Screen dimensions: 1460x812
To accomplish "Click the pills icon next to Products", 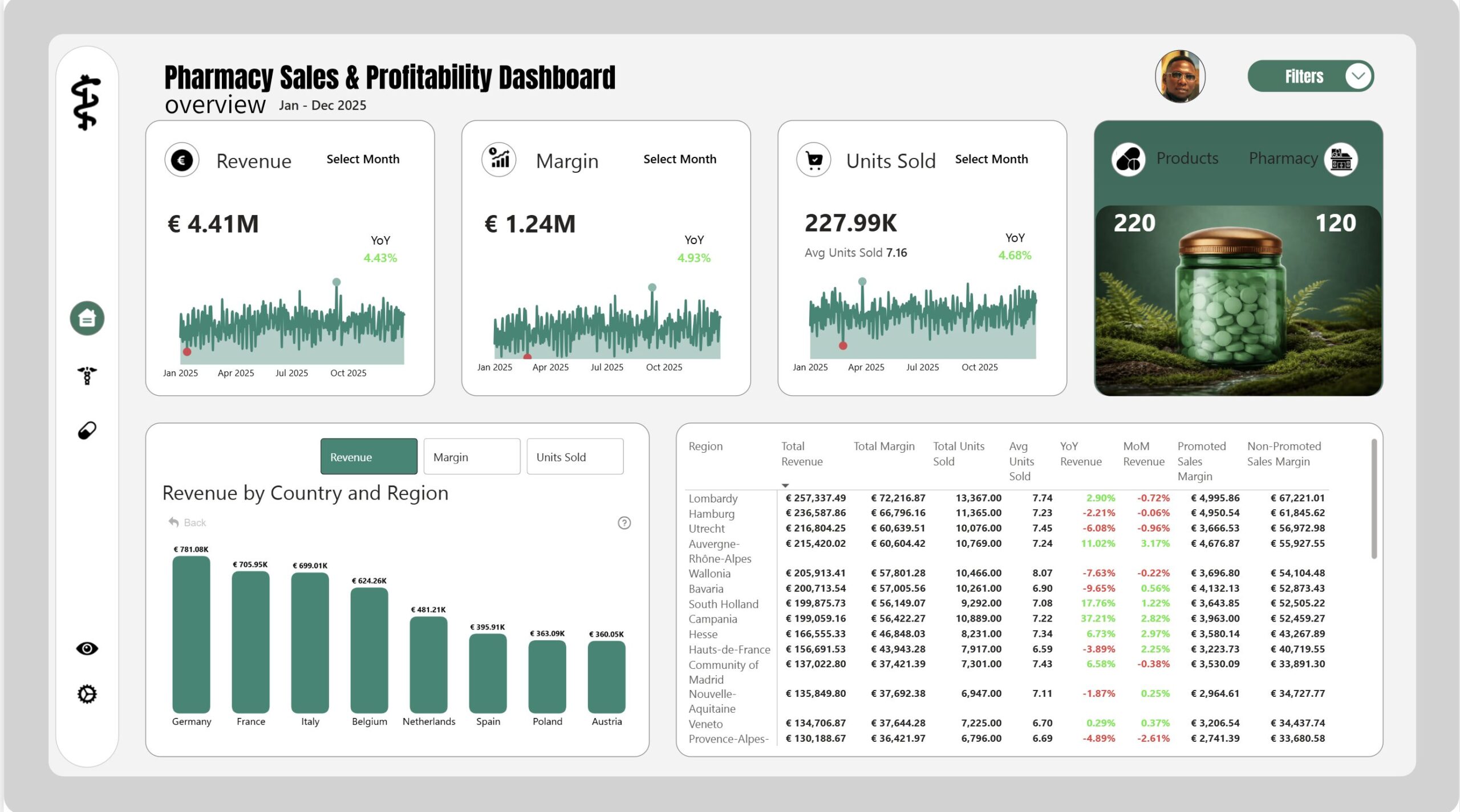I will 1128,160.
